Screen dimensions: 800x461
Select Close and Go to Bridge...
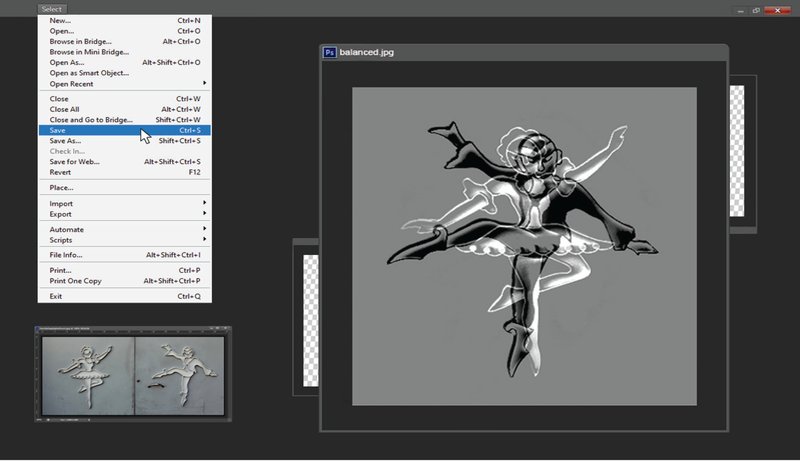pyautogui.click(x=124, y=120)
